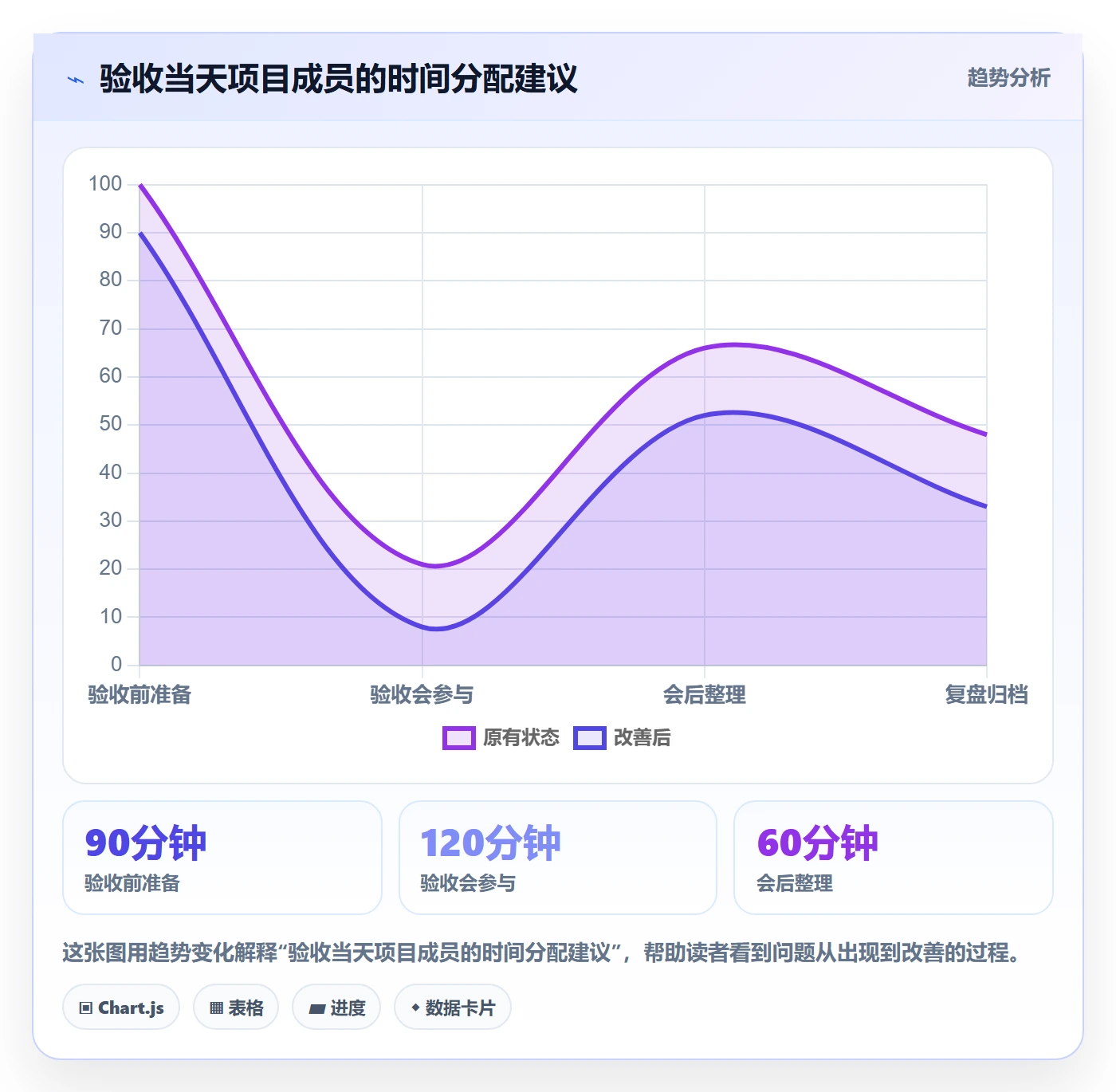Click the diamond icon in the 数据卡片 chip
1116x1092 pixels.
(415, 1008)
